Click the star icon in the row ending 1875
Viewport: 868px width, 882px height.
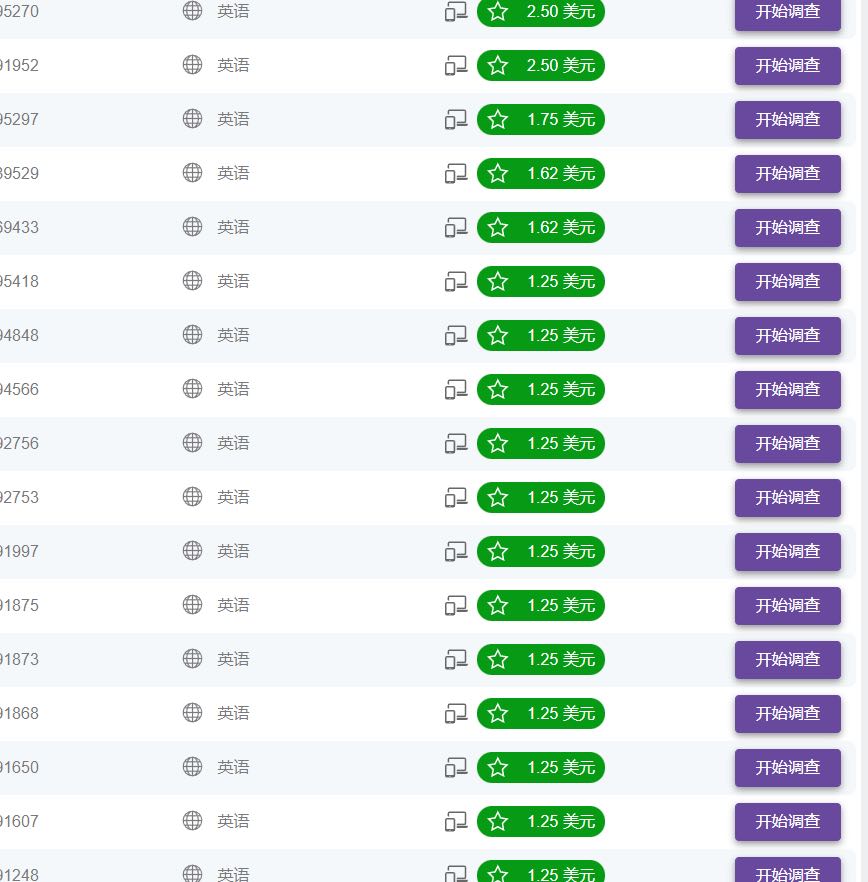[x=498, y=605]
